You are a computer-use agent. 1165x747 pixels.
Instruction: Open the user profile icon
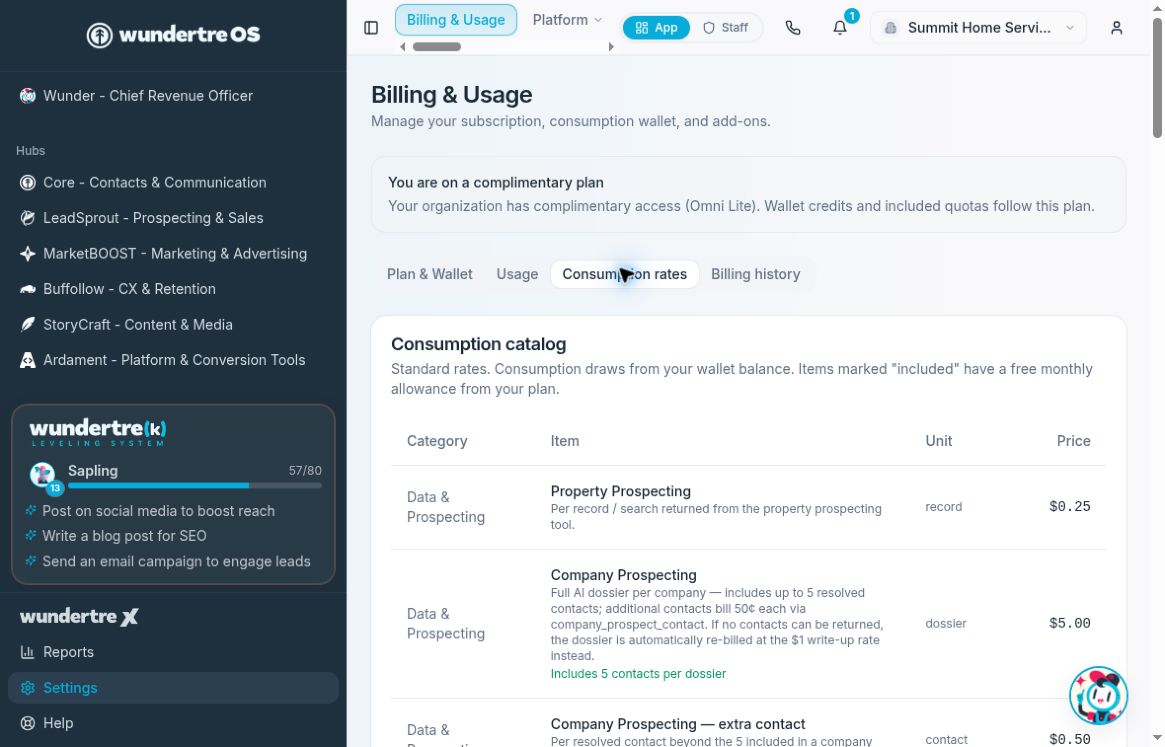(1116, 28)
